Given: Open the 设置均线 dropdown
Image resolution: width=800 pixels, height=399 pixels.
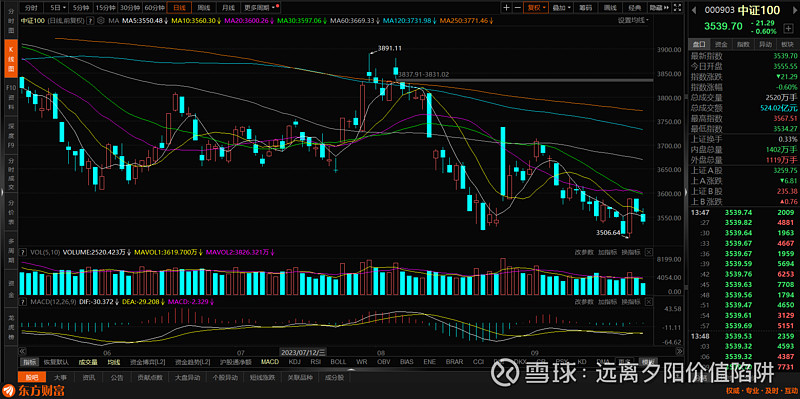Looking at the screenshot, I should (x=633, y=21).
